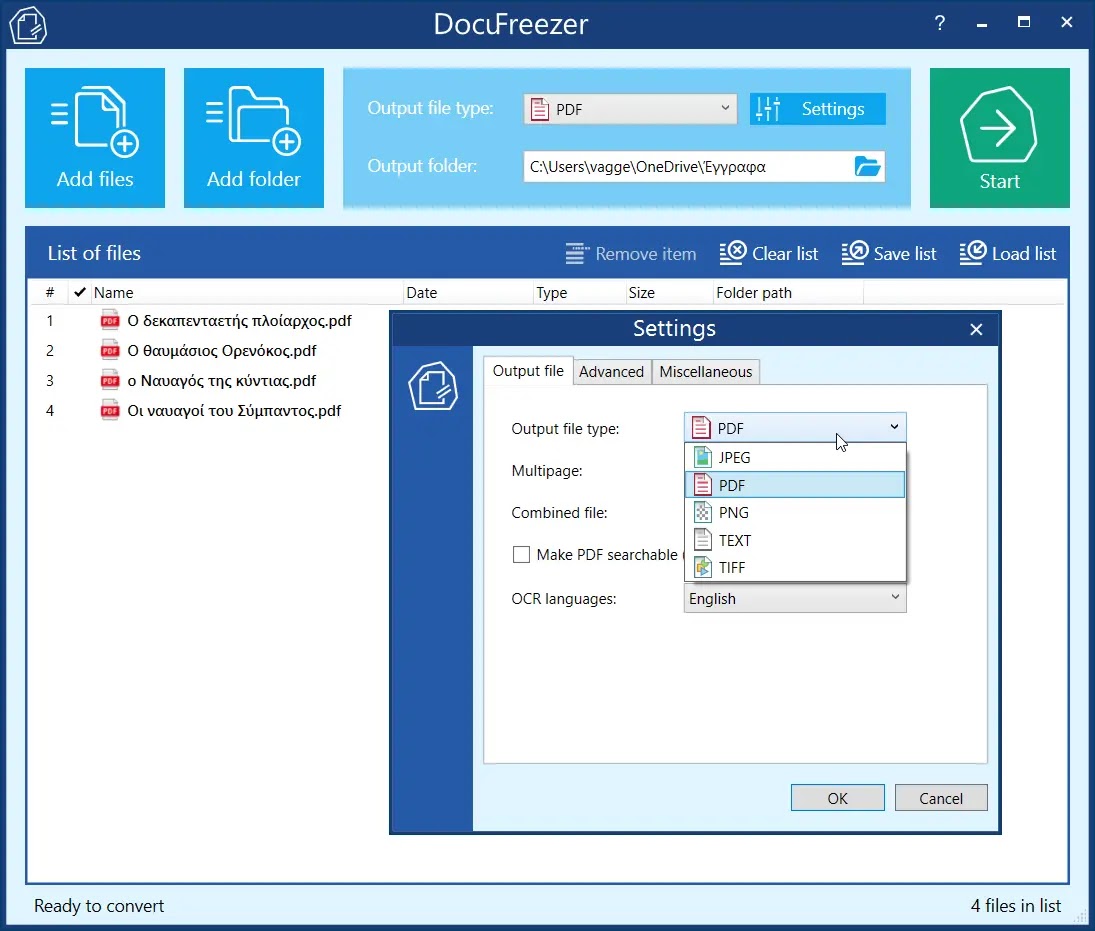Close the Settings dialog with X
This screenshot has height=931, width=1095.
coord(976,329)
